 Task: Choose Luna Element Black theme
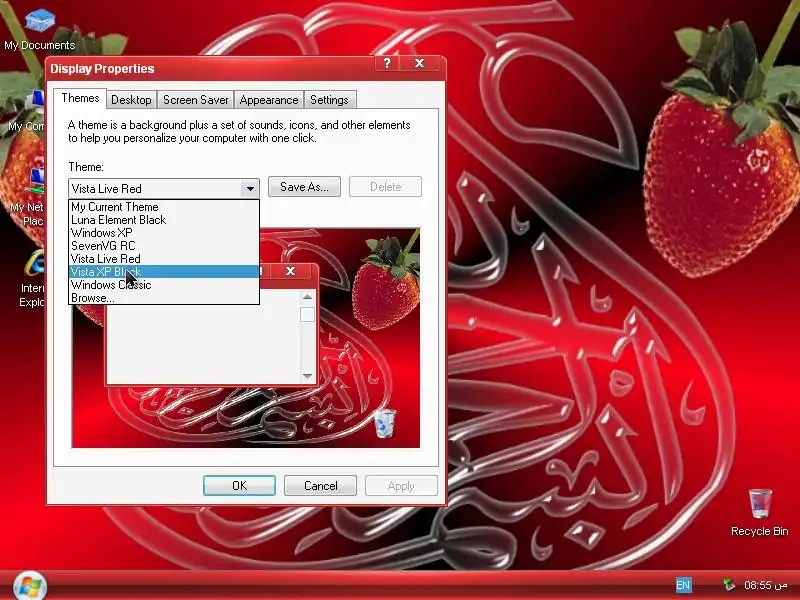click(x=164, y=220)
